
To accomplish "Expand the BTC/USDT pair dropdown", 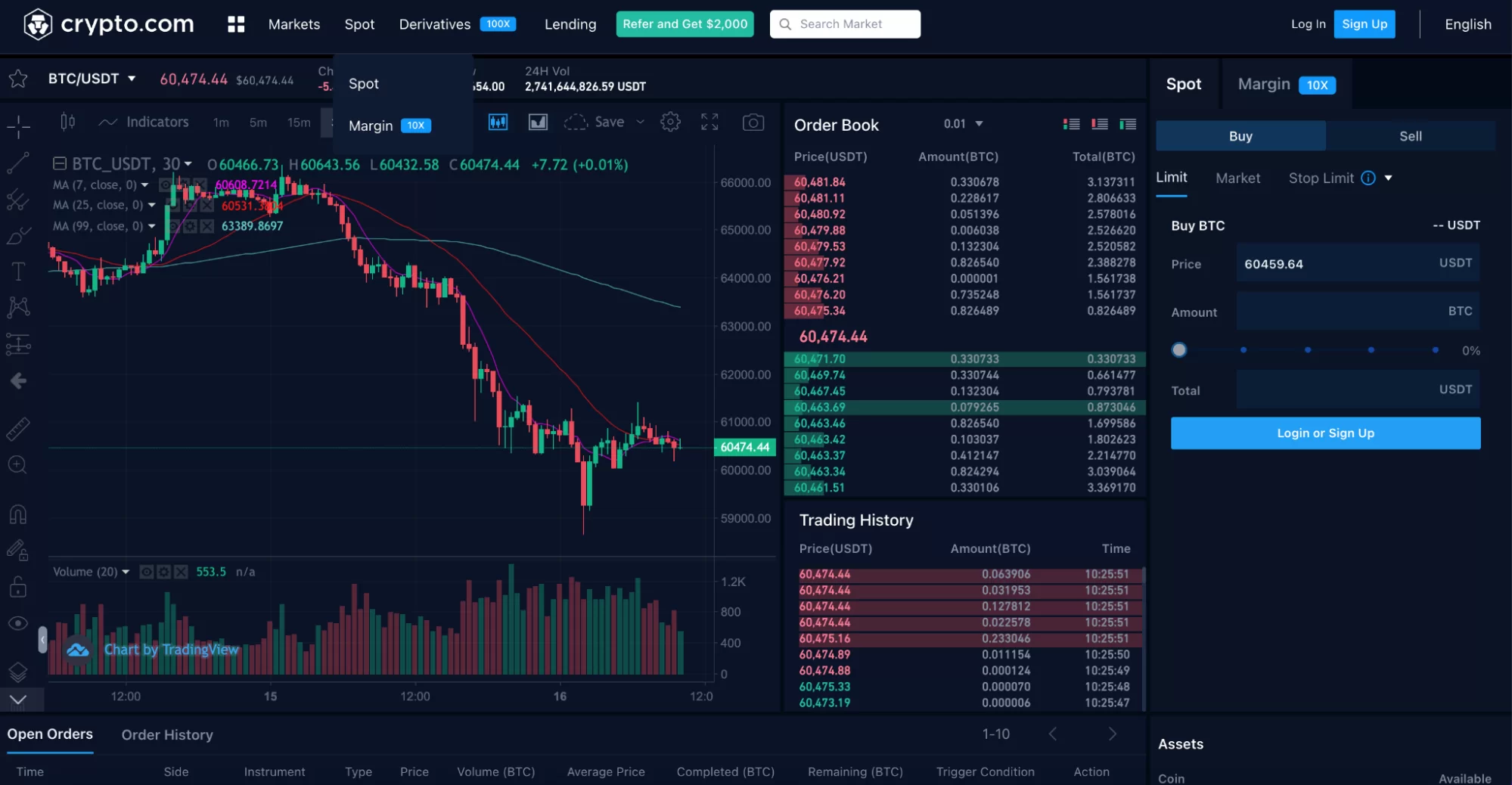I will tap(132, 79).
